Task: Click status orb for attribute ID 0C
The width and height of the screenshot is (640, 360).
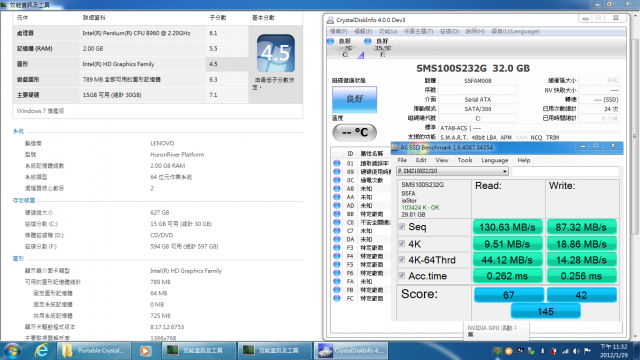Action: [337, 180]
